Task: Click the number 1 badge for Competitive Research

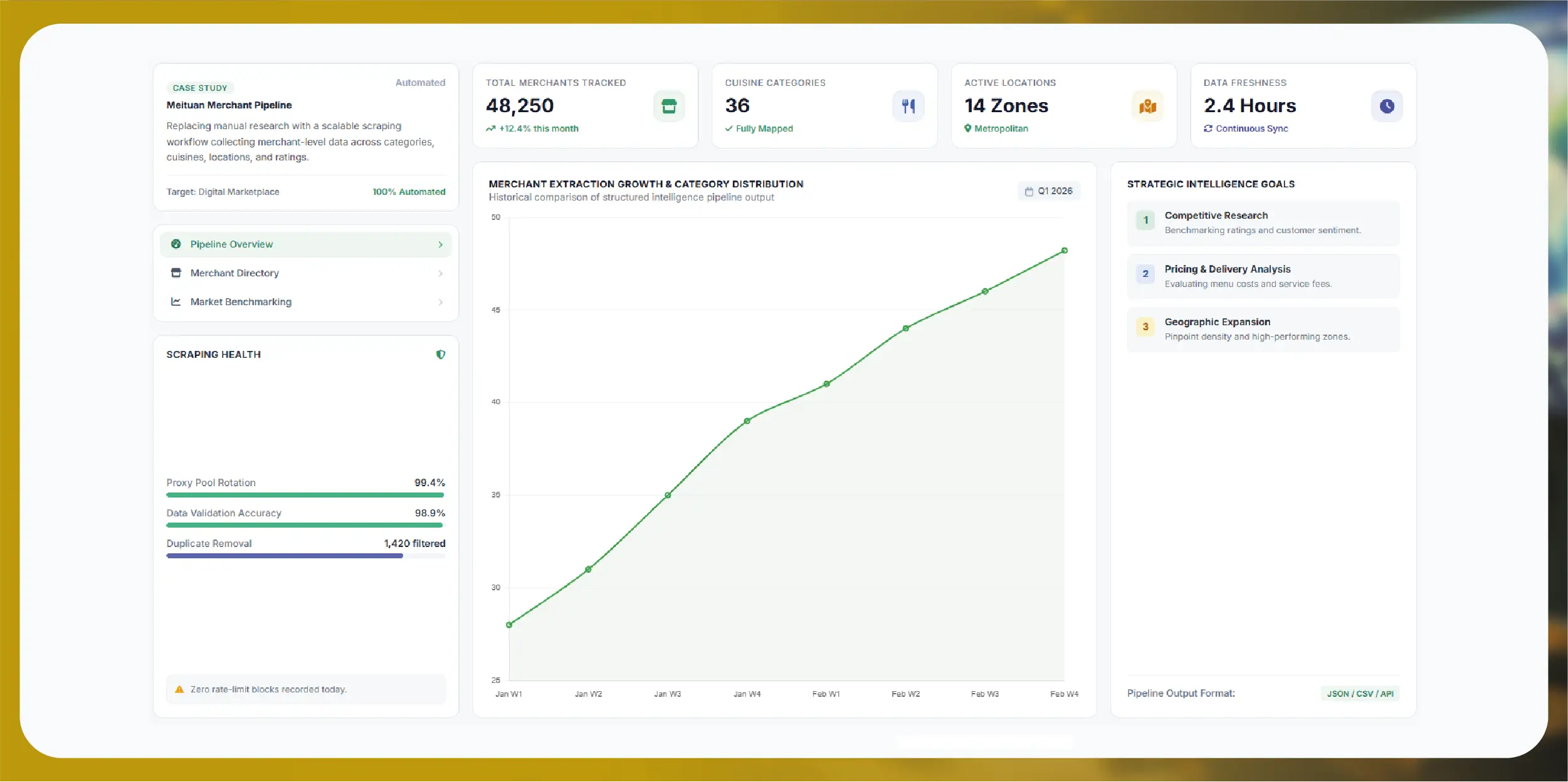Action: 1145,220
